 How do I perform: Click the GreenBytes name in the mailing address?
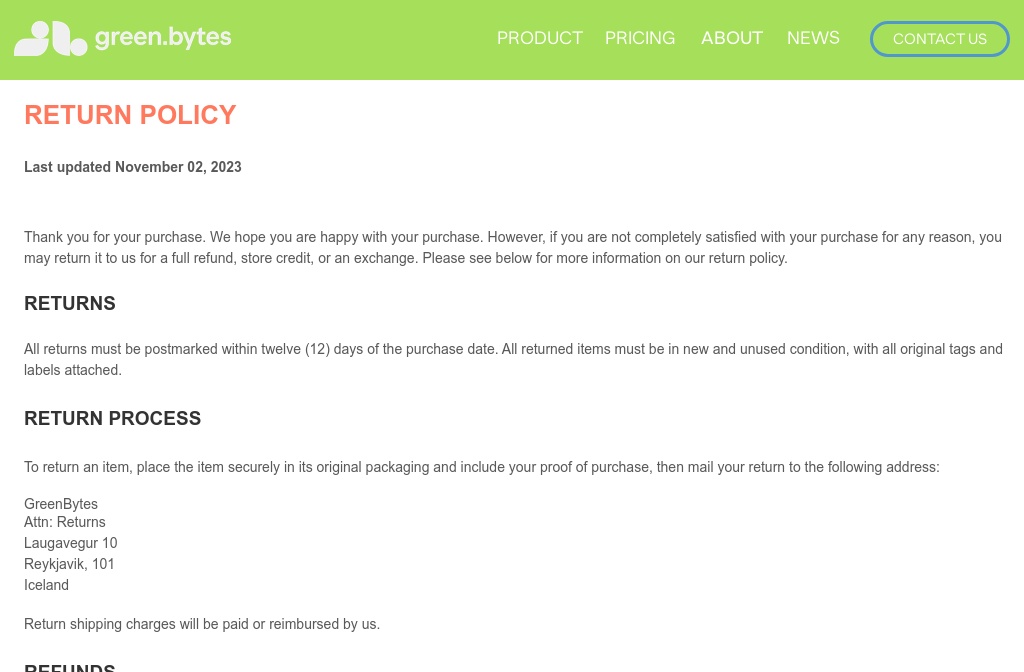click(x=61, y=504)
